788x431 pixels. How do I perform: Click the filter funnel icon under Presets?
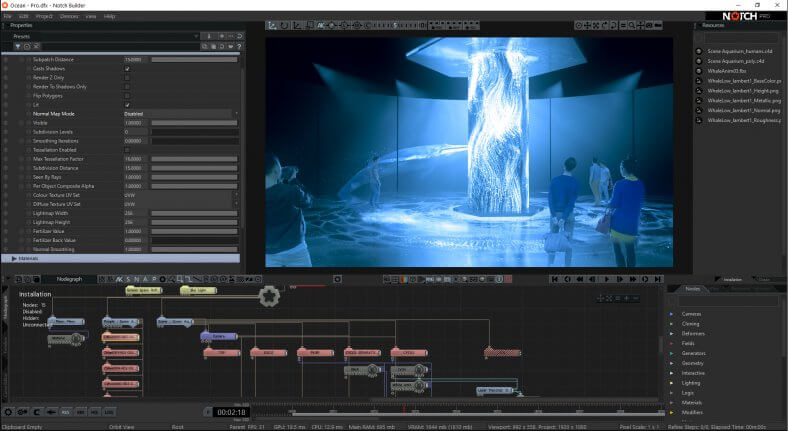coord(19,46)
